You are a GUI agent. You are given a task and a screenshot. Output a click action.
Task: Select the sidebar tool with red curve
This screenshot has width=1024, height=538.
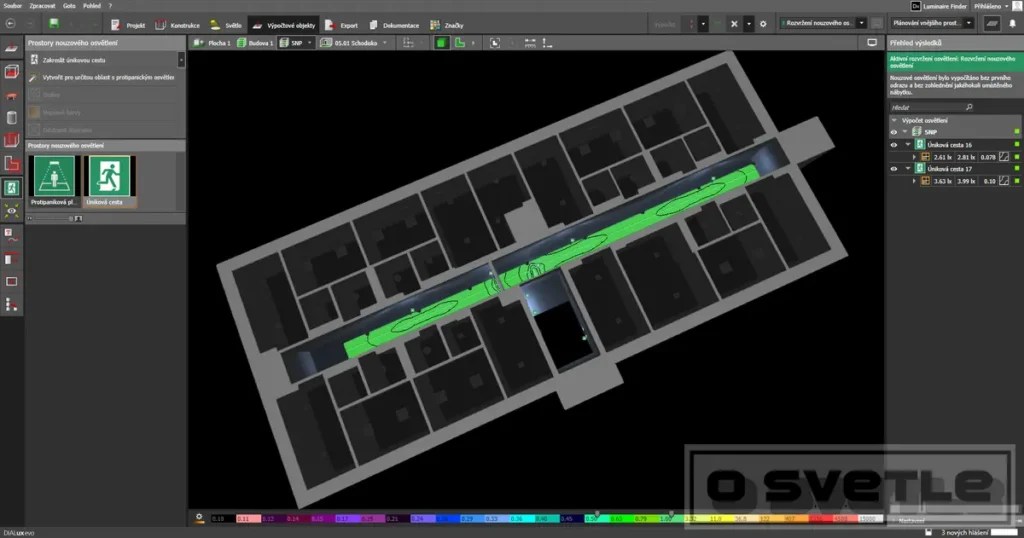coord(11,235)
